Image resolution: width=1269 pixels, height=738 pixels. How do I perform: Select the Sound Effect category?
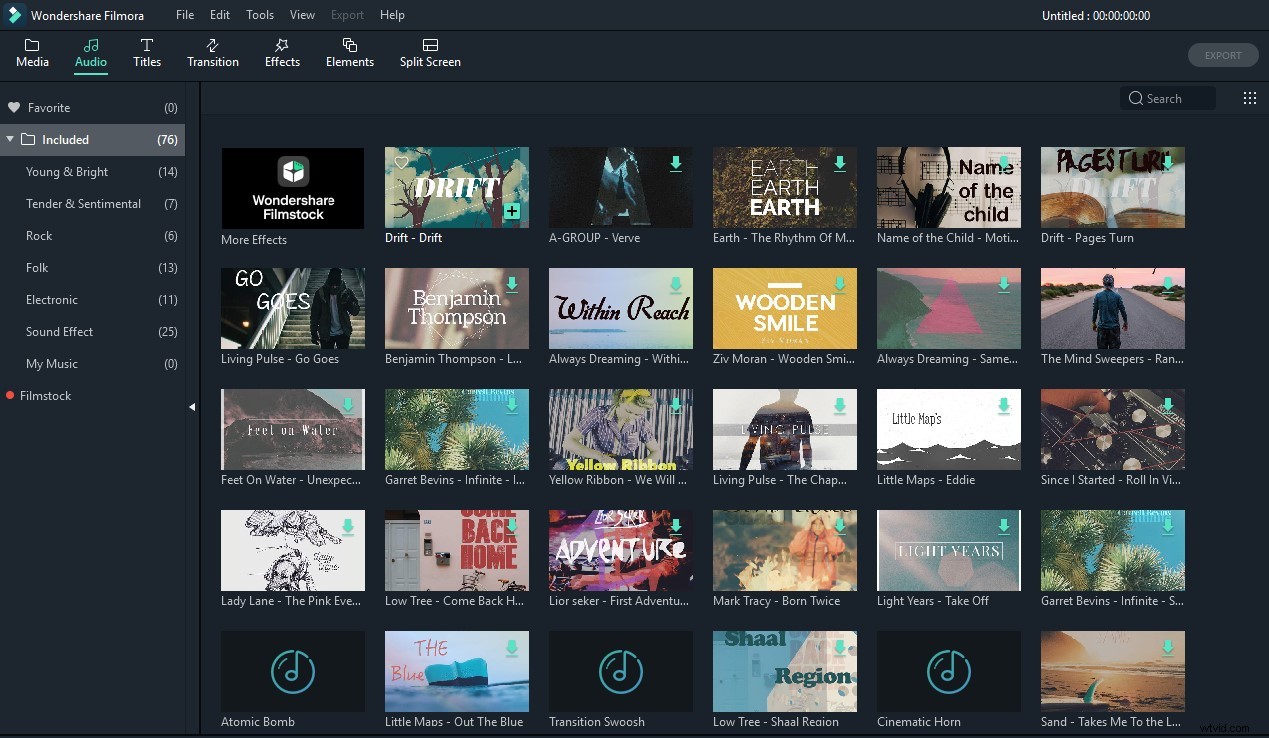tap(59, 331)
